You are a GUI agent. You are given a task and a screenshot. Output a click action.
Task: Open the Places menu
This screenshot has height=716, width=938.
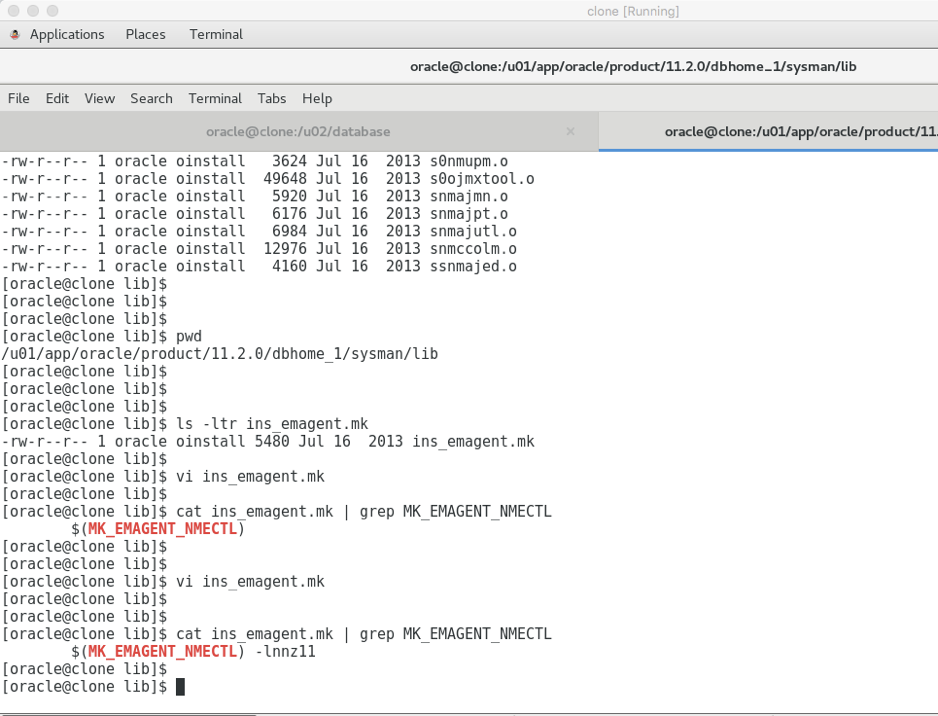[x=145, y=34]
